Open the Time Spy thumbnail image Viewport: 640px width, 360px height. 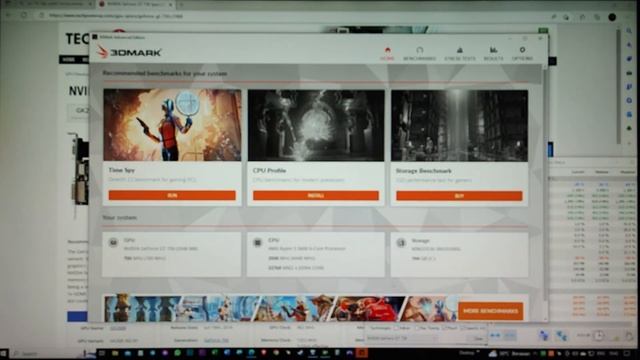[172, 125]
